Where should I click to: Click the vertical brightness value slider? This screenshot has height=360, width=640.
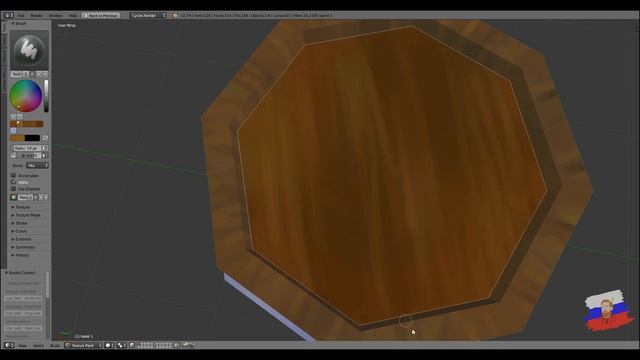click(x=46, y=96)
